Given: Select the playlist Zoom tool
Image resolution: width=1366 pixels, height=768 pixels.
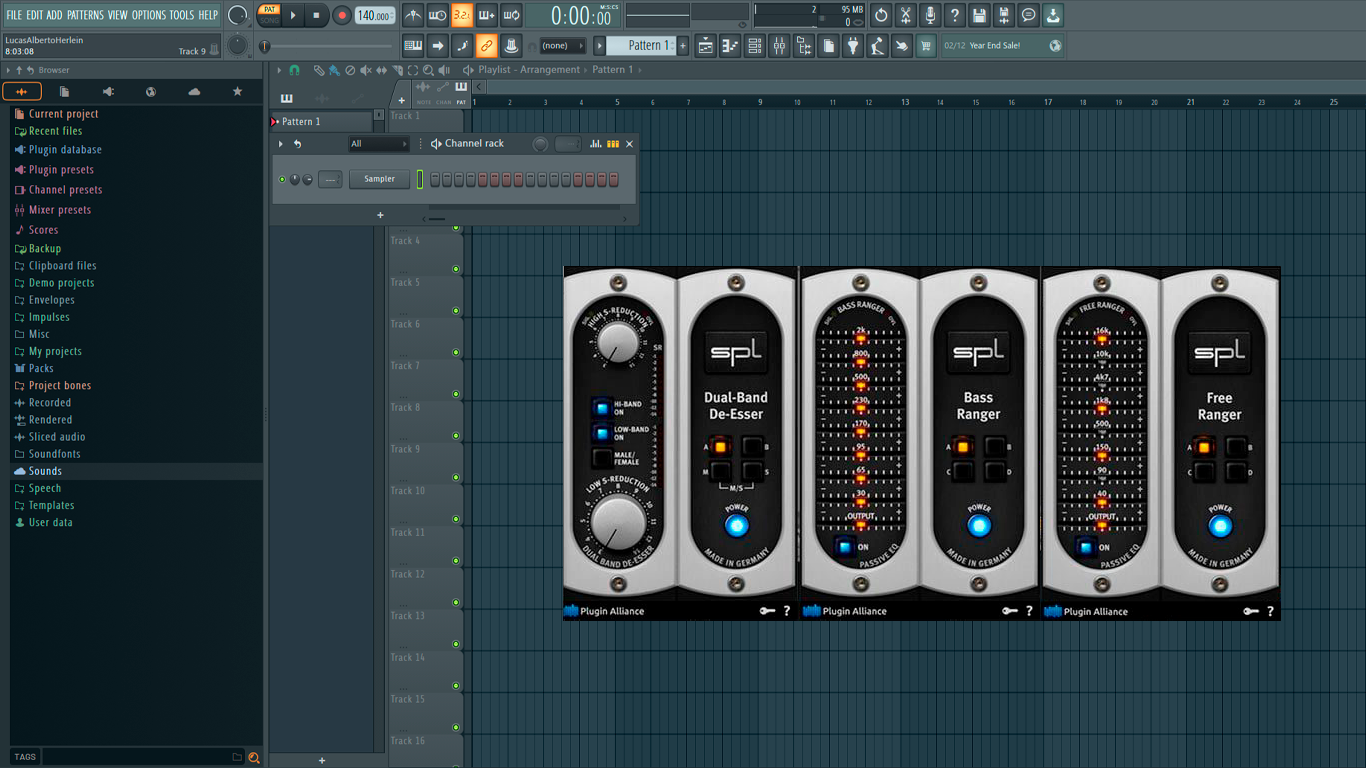Looking at the screenshot, I should click(x=428, y=70).
